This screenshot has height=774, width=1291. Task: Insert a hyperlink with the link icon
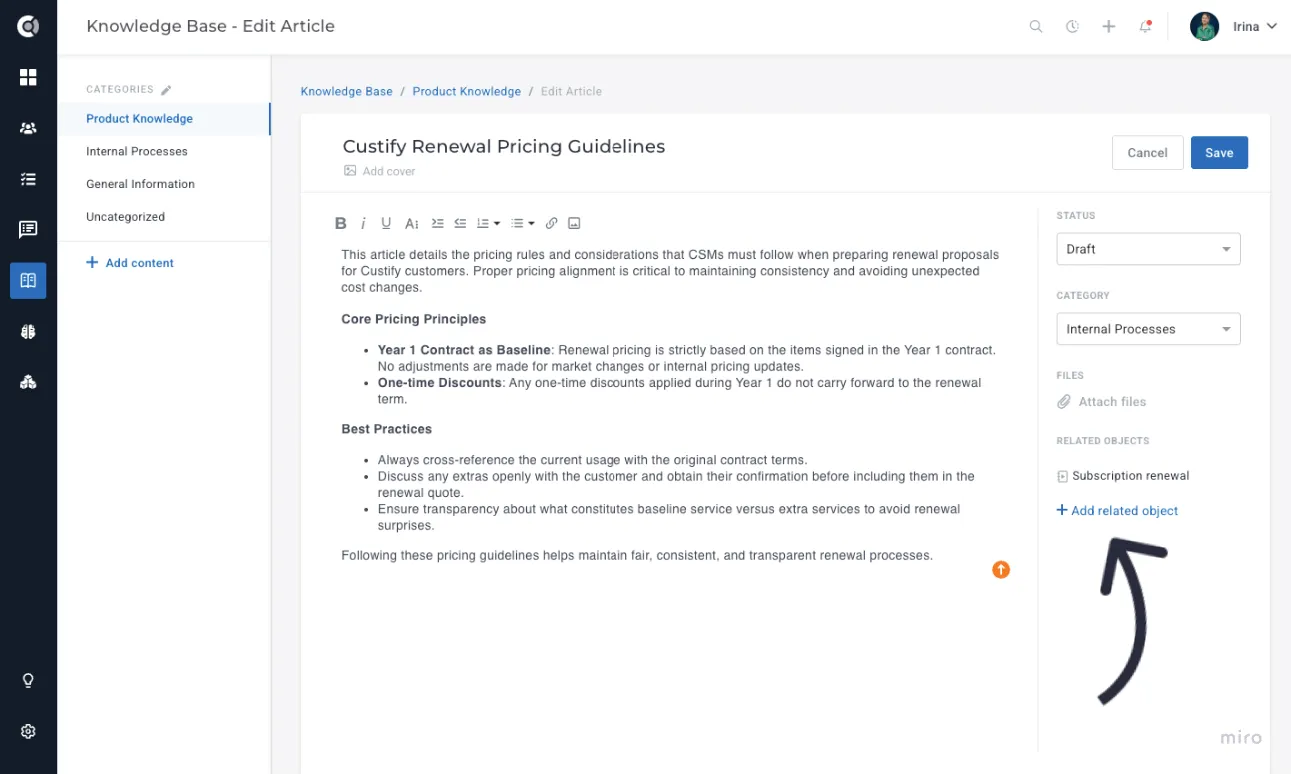[x=551, y=223]
